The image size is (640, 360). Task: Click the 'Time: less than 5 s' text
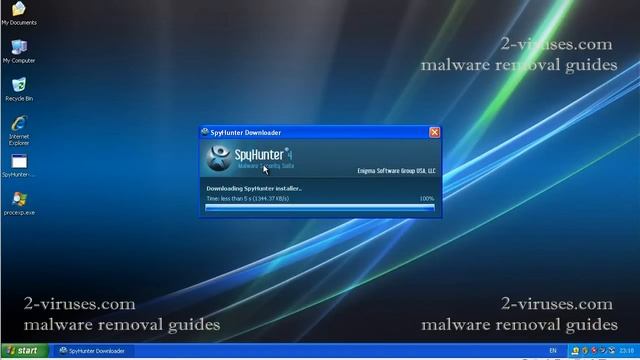tap(229, 198)
